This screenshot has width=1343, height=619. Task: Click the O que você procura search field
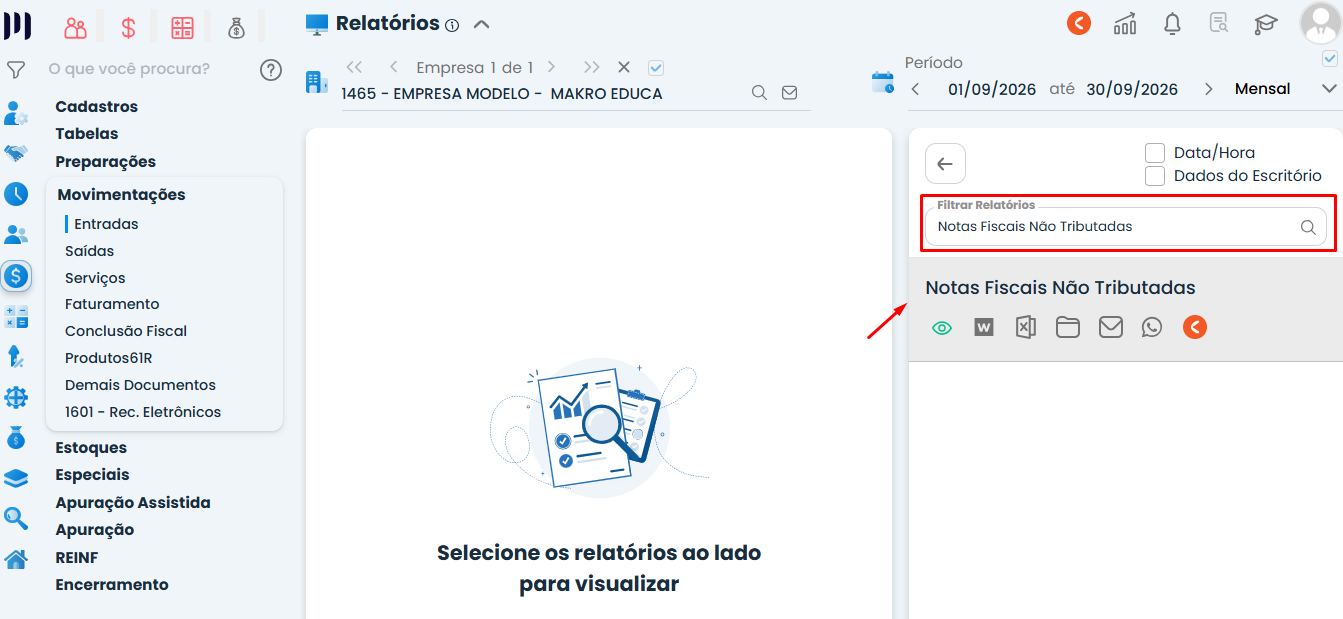(x=130, y=69)
